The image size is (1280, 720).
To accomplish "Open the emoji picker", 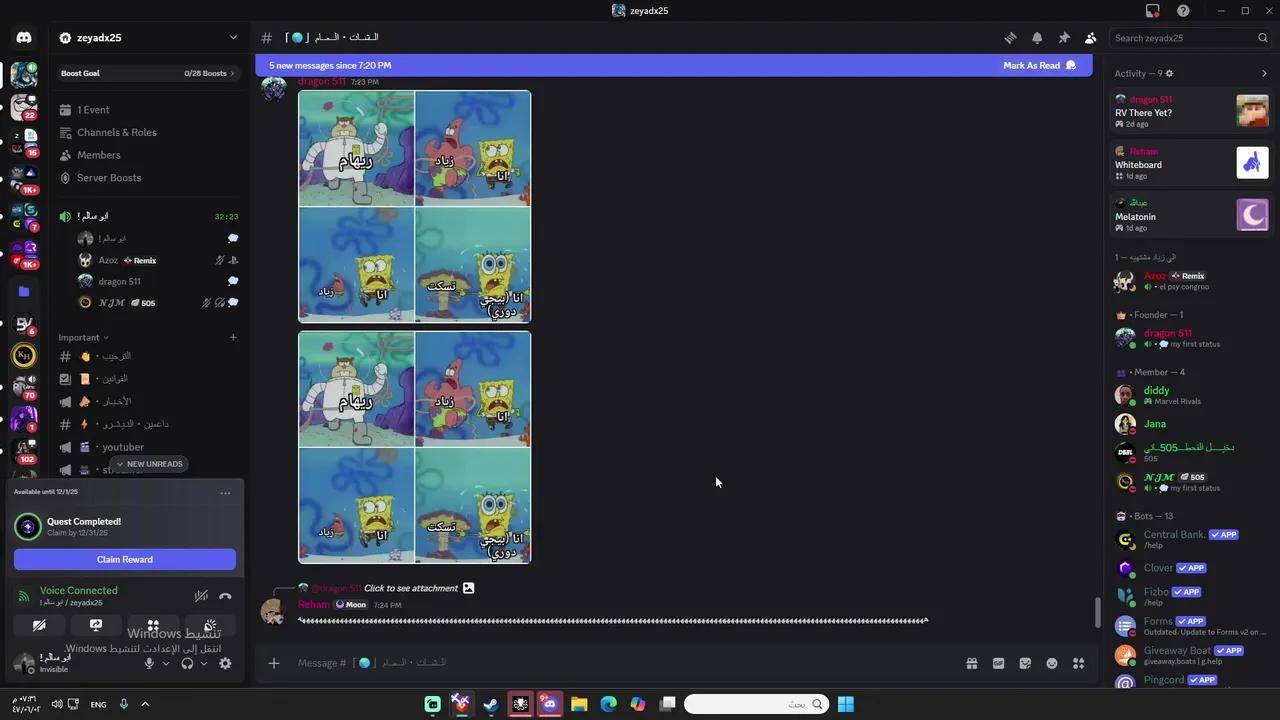I will coord(1052,663).
